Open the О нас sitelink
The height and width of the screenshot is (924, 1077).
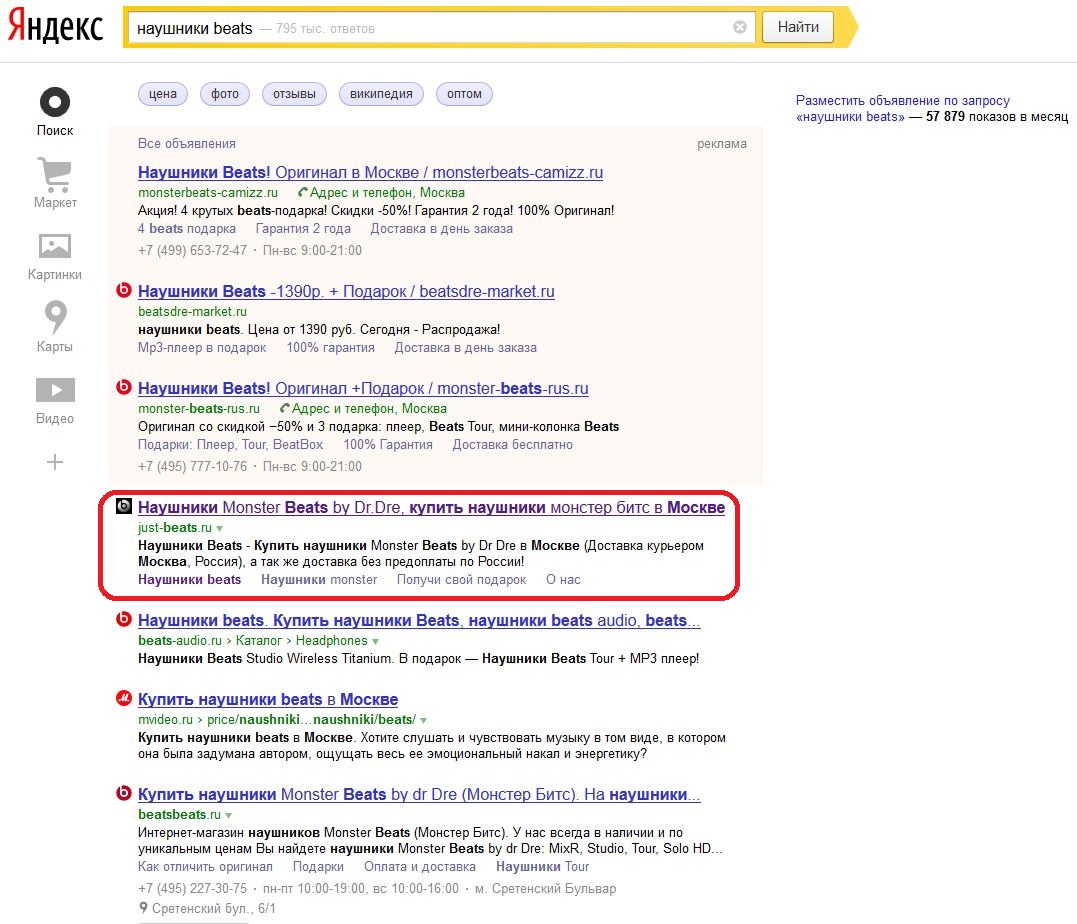[x=563, y=579]
